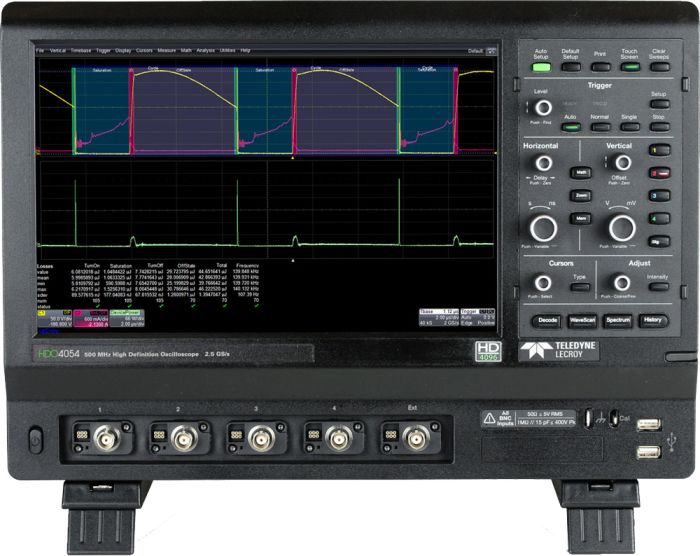Open the Measure menu on the scope screen

[167, 50]
